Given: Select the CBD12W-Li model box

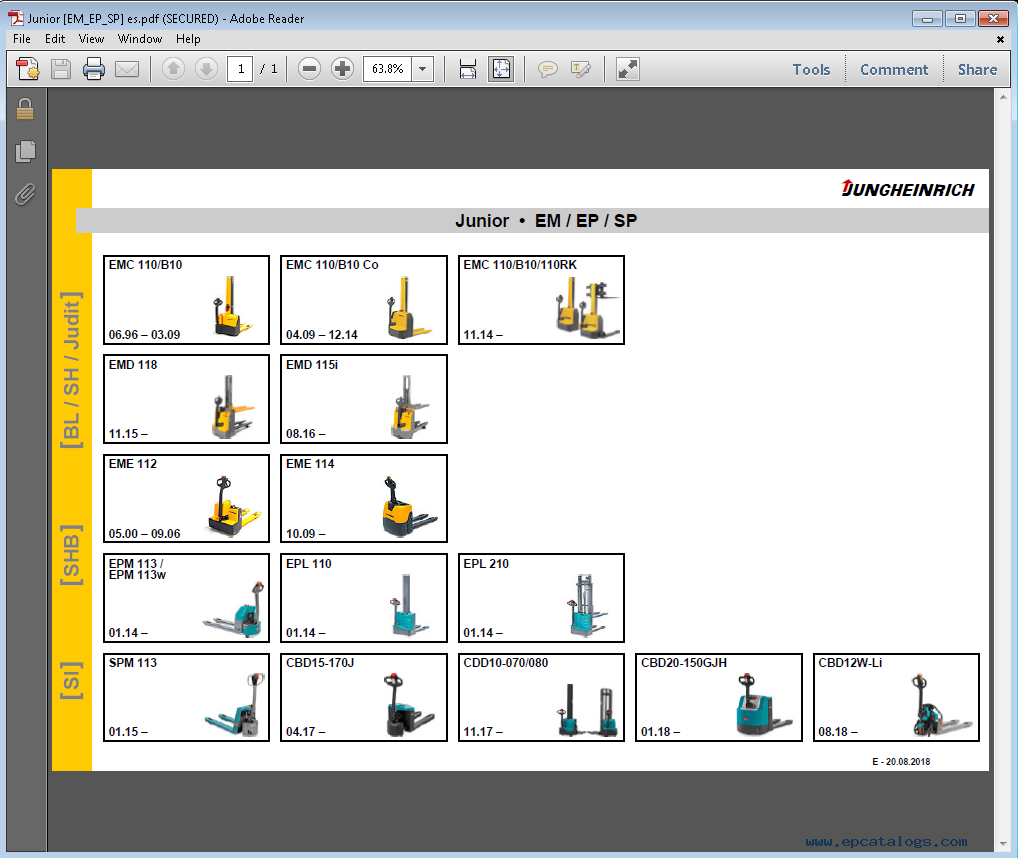Looking at the screenshot, I should pos(896,697).
